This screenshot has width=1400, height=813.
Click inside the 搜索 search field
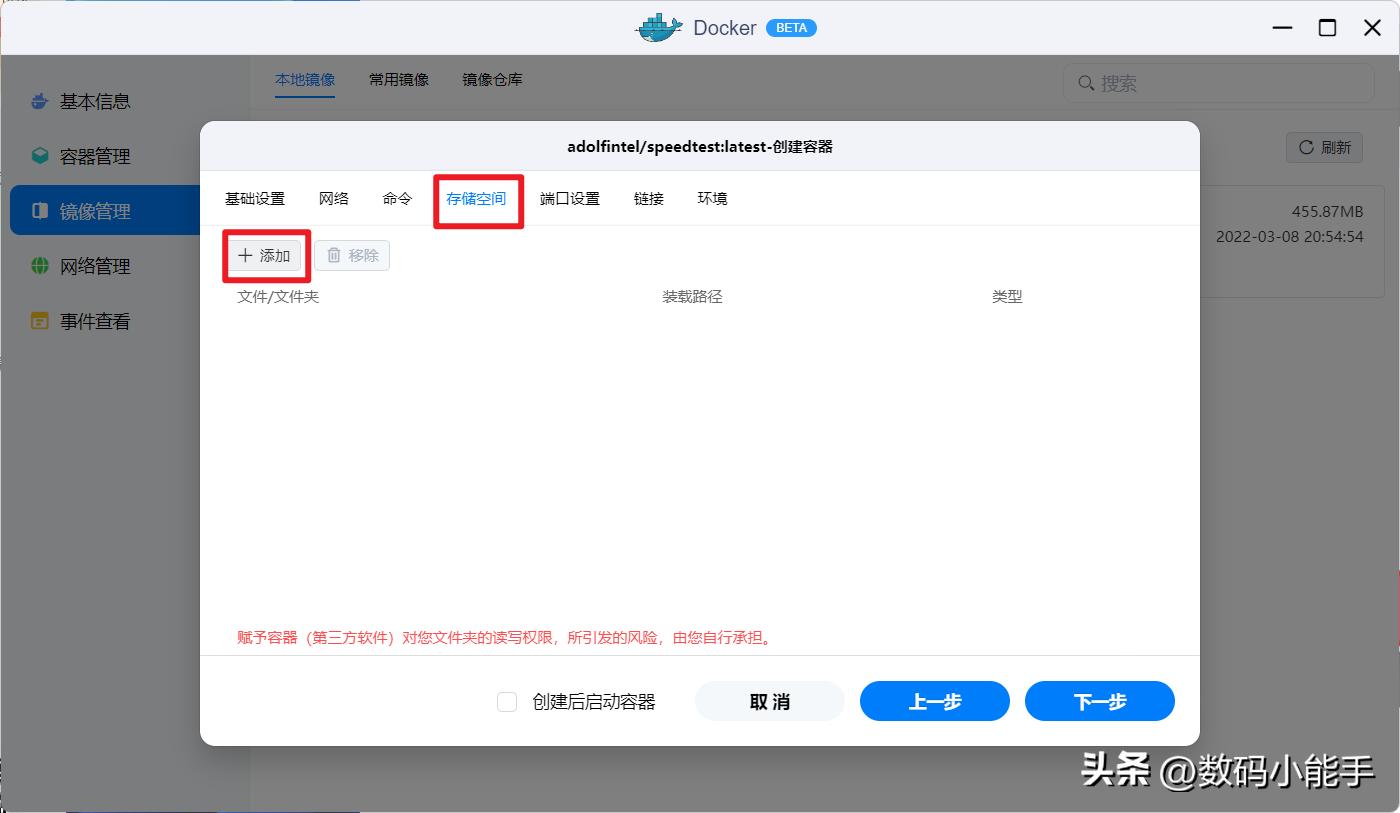pos(1200,84)
